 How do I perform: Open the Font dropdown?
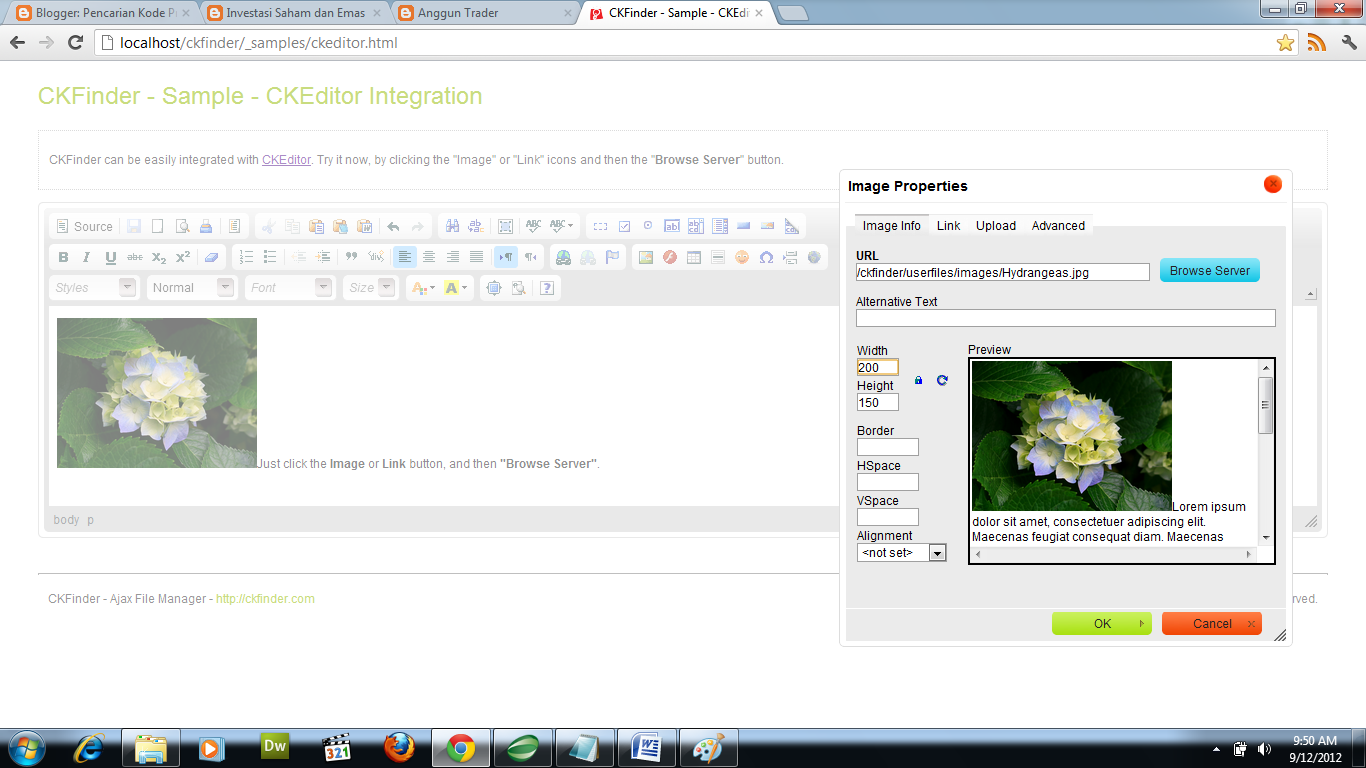[289, 288]
